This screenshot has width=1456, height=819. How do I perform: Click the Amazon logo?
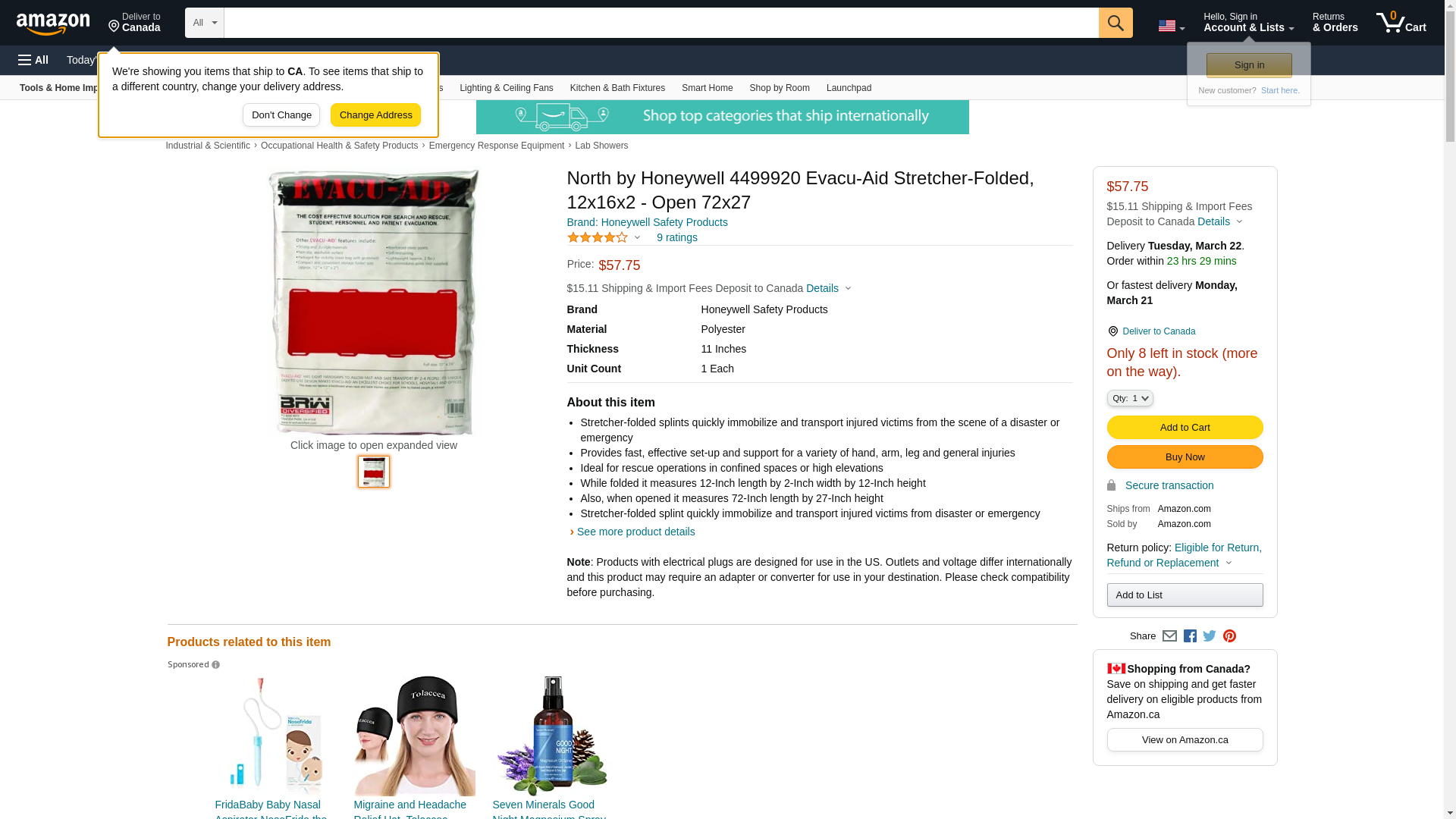pyautogui.click(x=53, y=24)
